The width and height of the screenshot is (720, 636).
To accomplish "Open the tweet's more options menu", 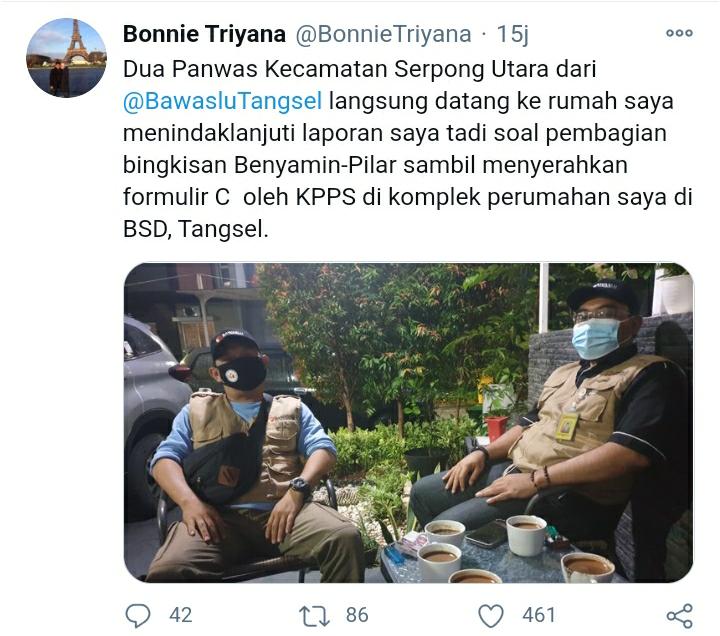I will [679, 33].
